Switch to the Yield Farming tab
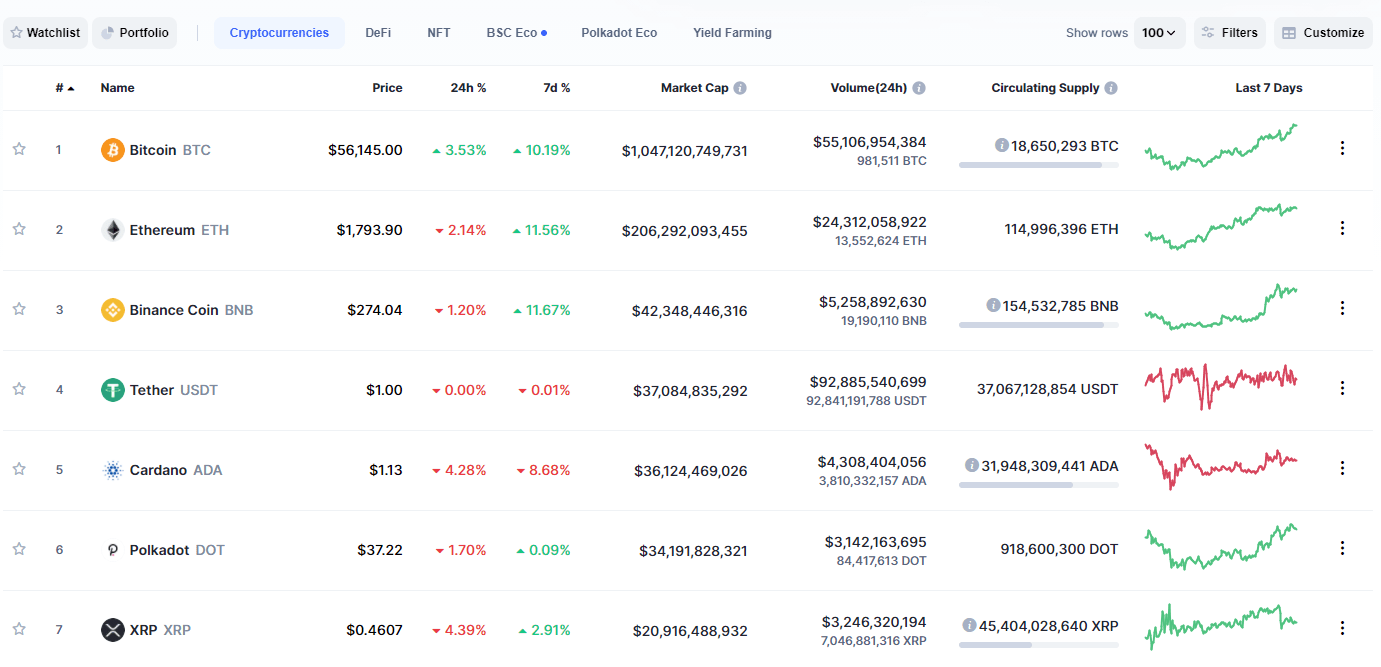This screenshot has height=667, width=1381. click(x=732, y=33)
